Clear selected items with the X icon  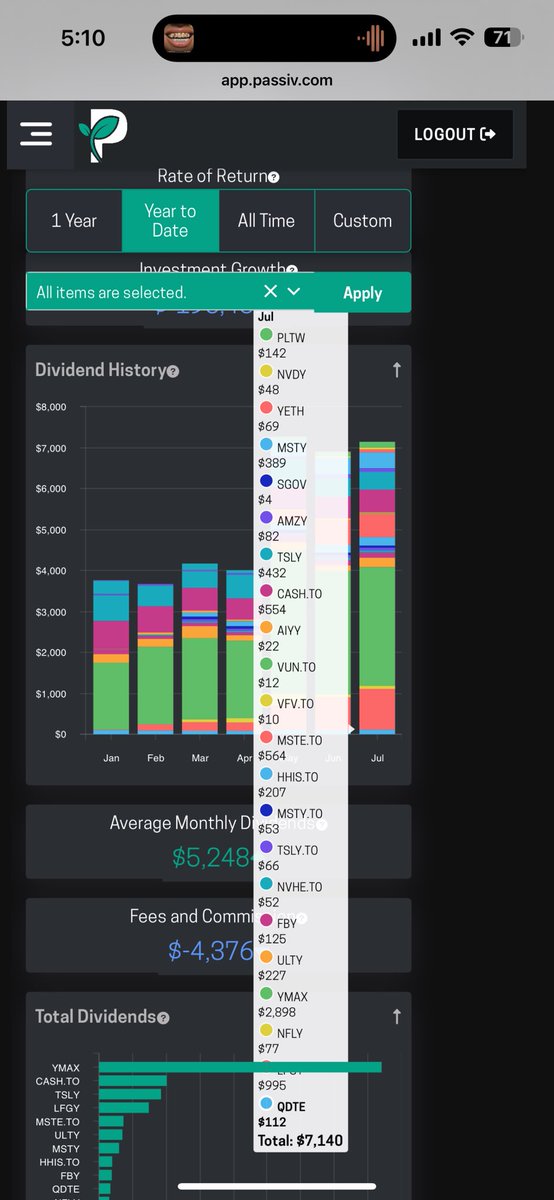click(270, 291)
